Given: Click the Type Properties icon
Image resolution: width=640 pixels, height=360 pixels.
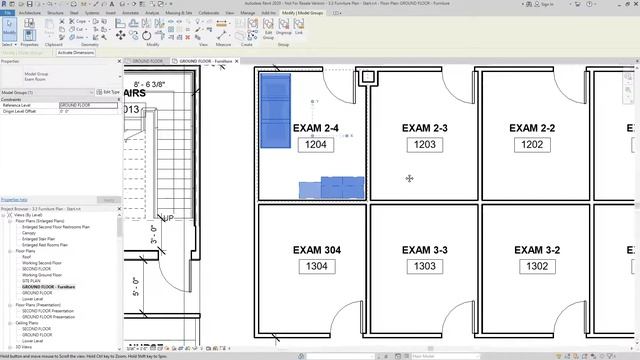Looking at the screenshot, I should click(x=29, y=23).
